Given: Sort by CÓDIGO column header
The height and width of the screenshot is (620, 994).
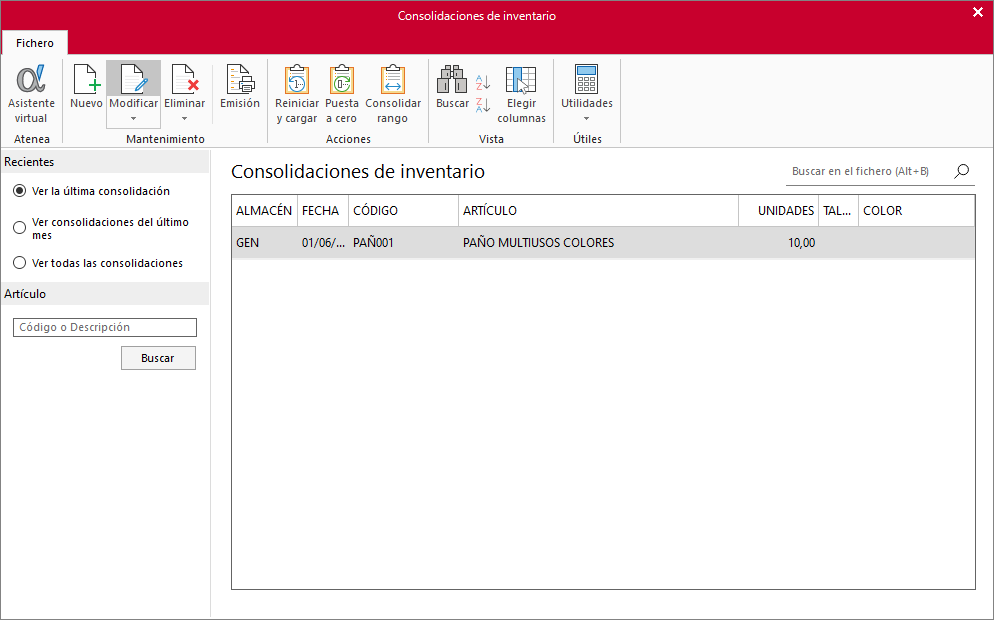Looking at the screenshot, I should point(403,210).
